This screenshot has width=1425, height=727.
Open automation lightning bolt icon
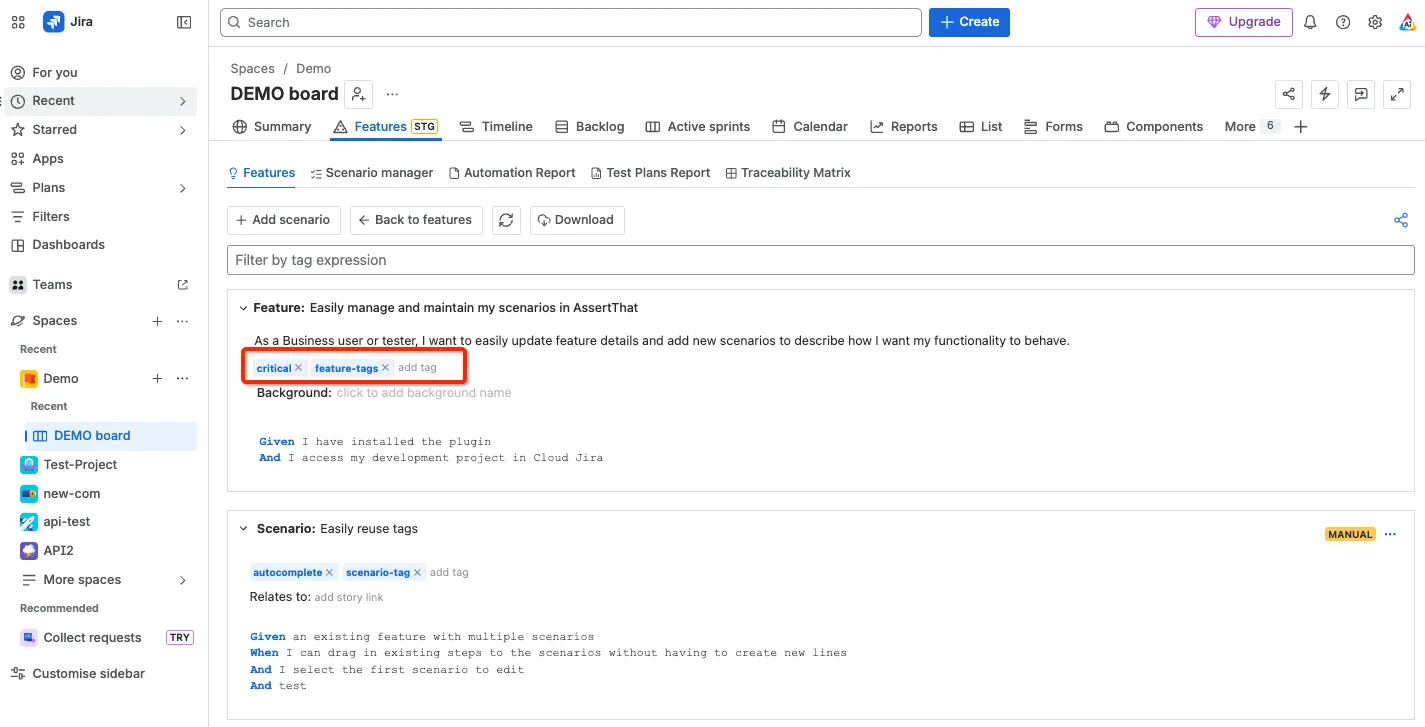pos(1325,94)
